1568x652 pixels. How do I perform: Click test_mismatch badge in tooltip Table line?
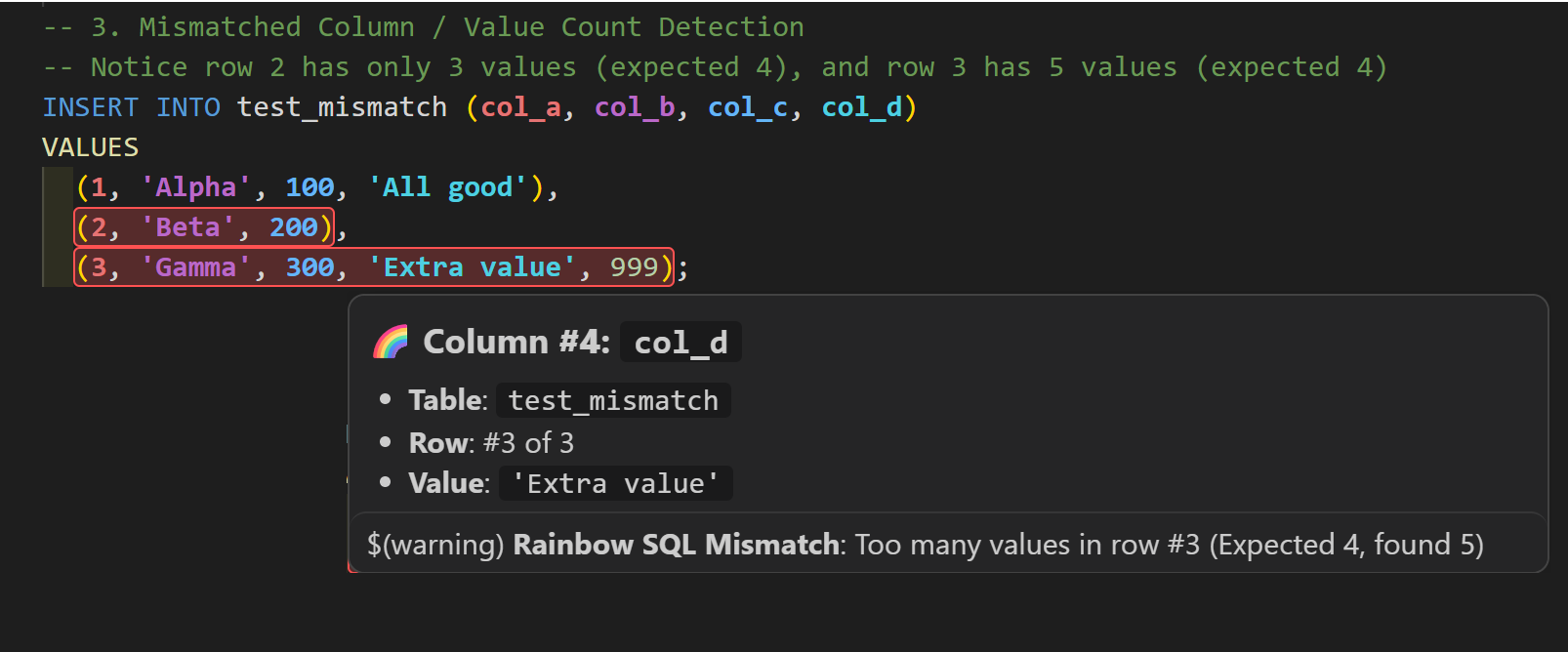click(613, 400)
